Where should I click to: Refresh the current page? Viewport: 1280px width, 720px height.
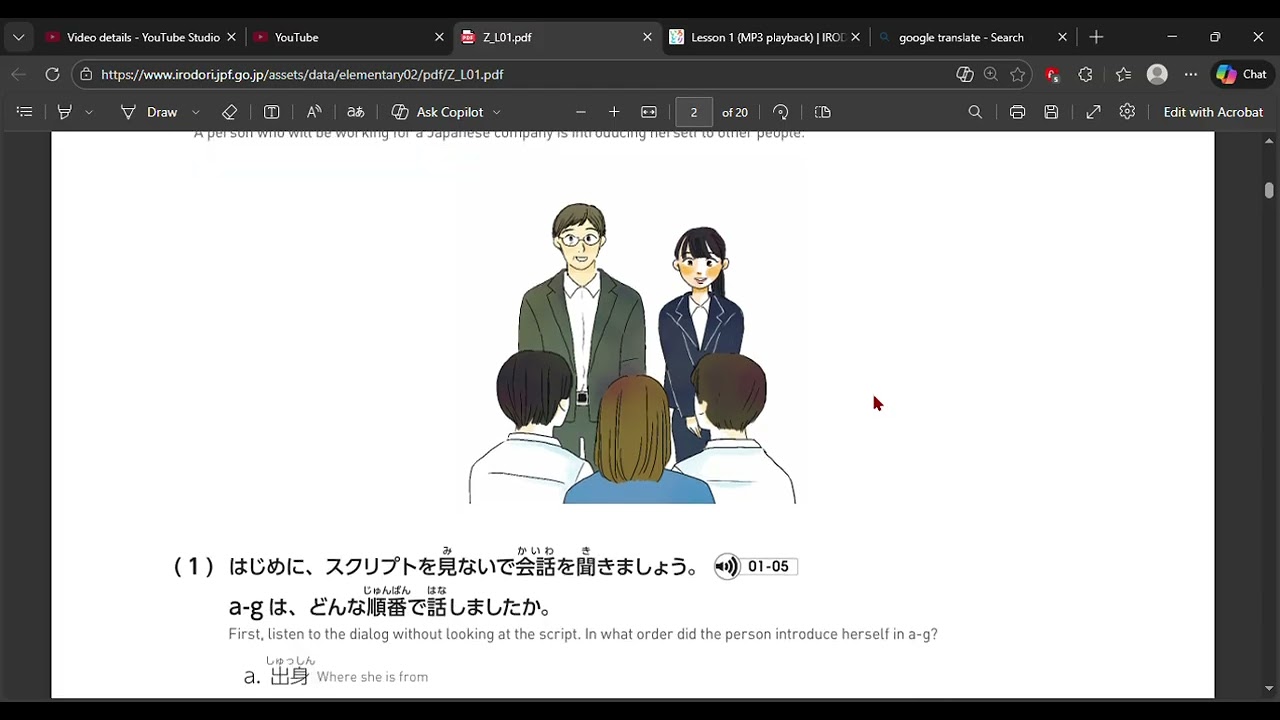click(x=52, y=74)
